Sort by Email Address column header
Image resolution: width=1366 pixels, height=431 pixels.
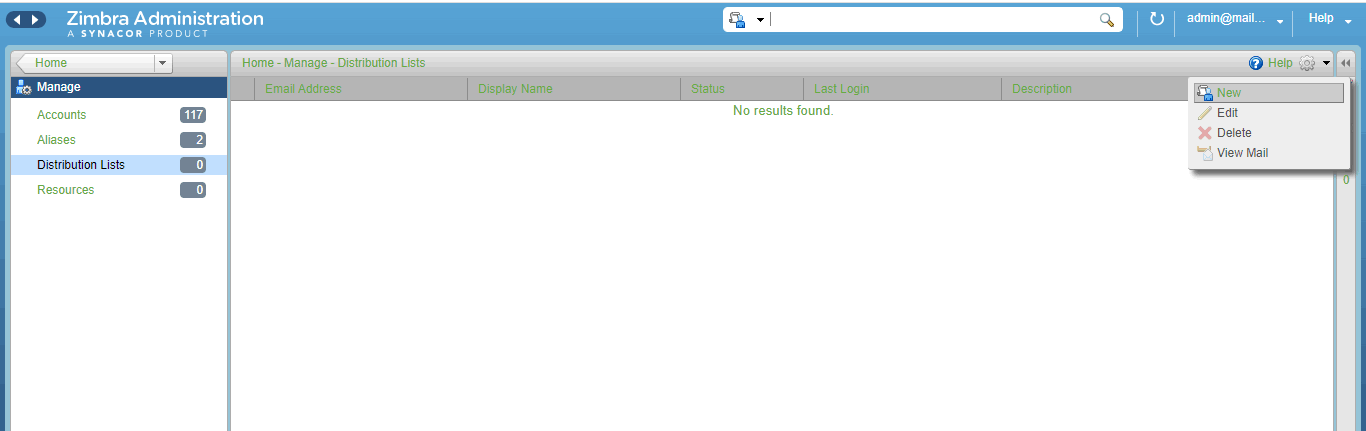[360, 89]
